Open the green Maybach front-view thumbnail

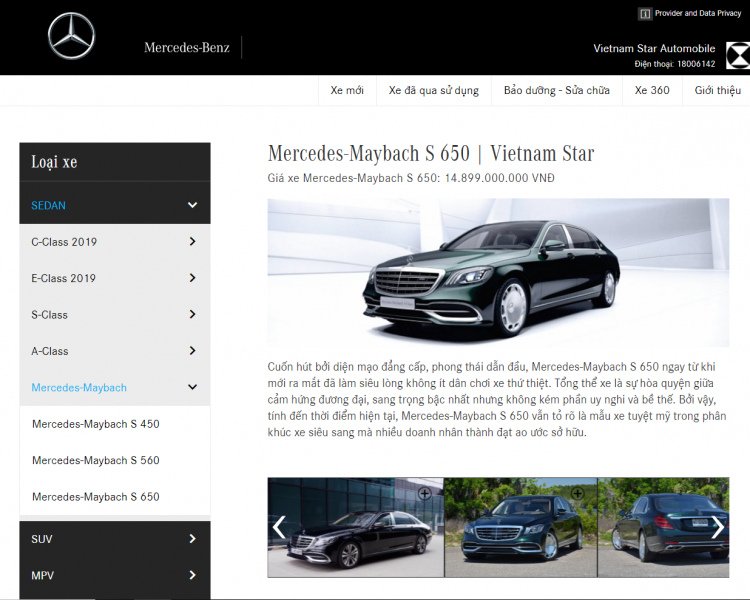[x=521, y=527]
